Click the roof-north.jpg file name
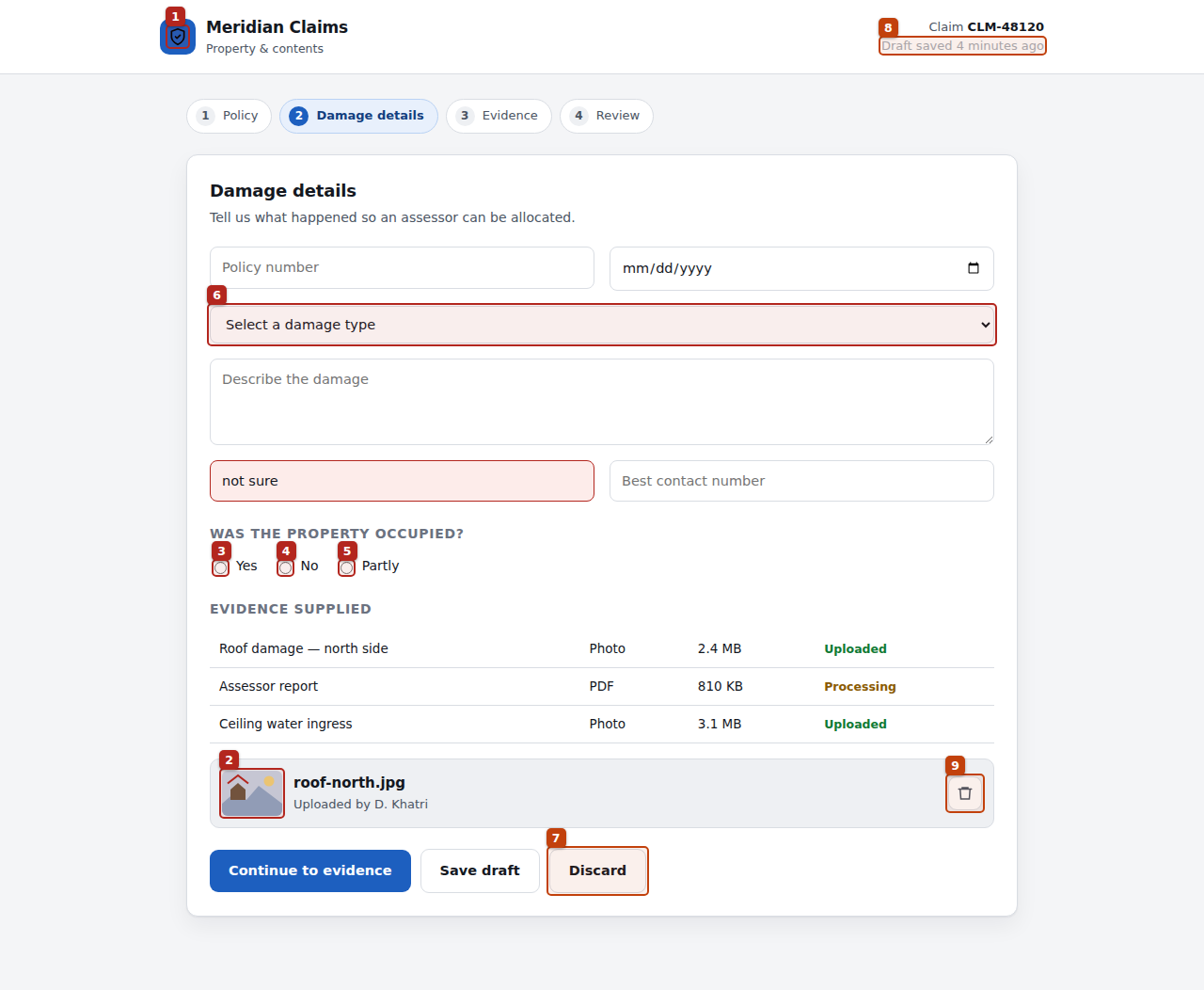Viewport: 1204px width, 990px height. click(x=349, y=782)
